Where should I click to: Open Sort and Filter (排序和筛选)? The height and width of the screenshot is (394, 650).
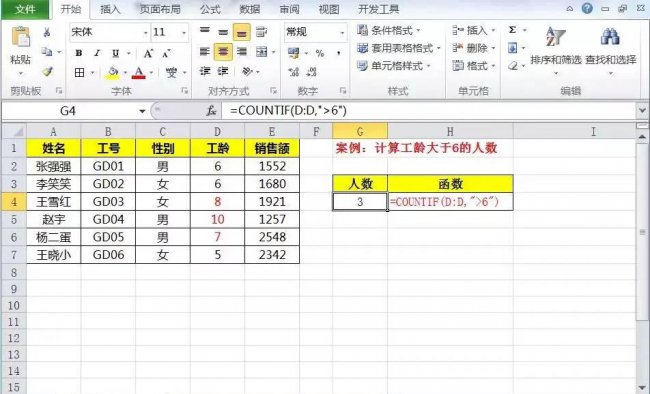[556, 51]
